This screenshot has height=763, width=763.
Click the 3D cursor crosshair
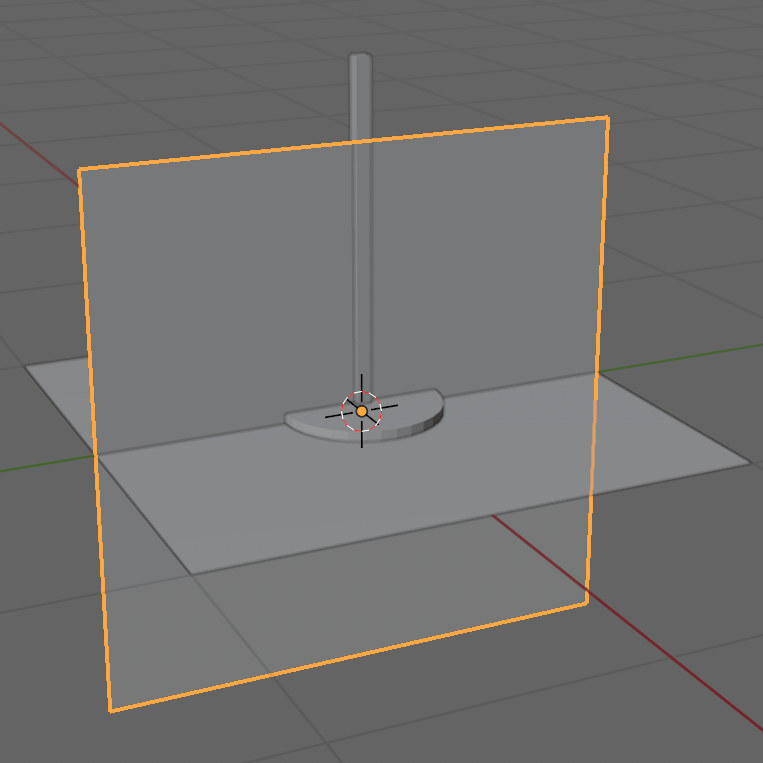(361, 411)
